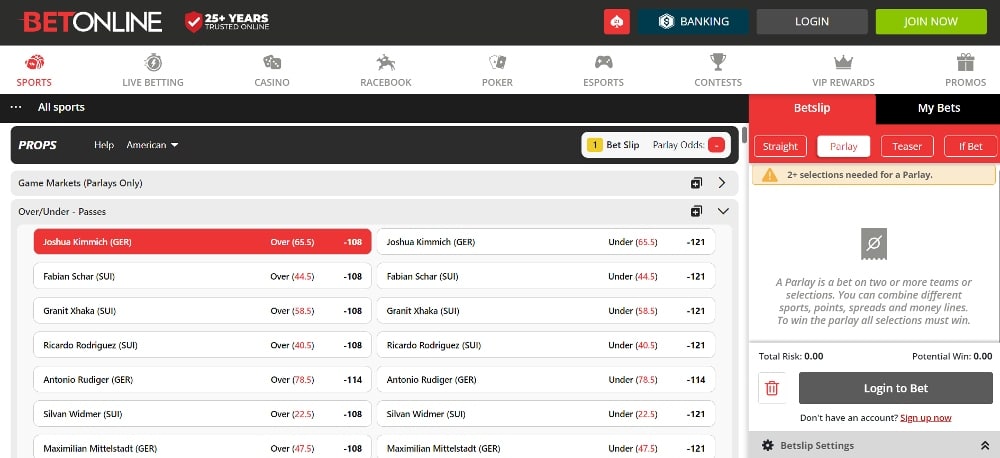
Task: Select Fabian Schar Under 44.5 bet
Action: click(546, 276)
